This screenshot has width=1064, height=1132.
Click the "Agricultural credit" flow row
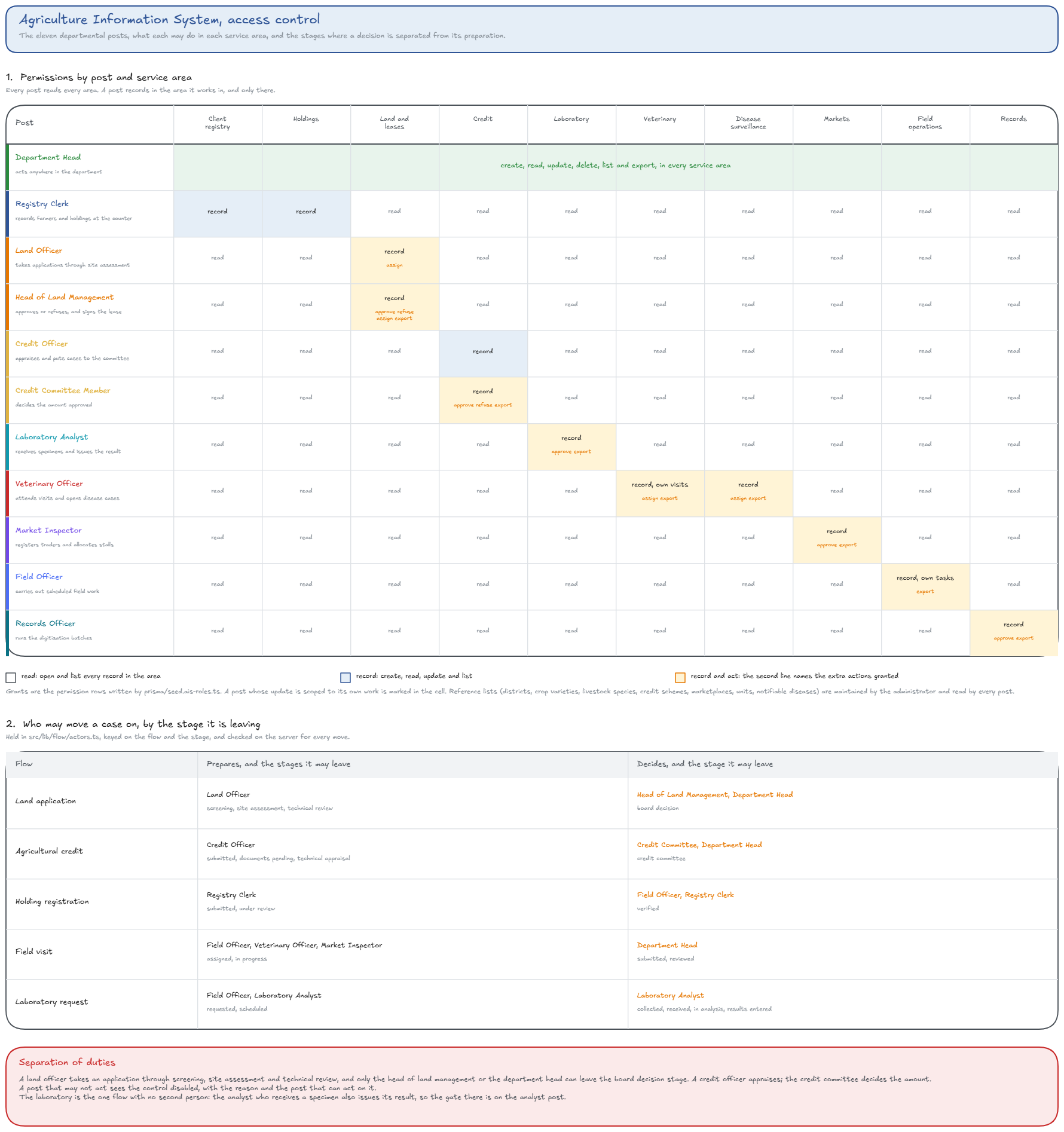click(x=532, y=853)
